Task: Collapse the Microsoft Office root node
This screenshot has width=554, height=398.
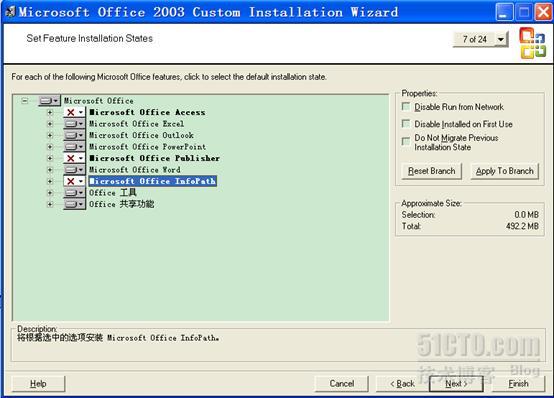Action: tap(24, 101)
